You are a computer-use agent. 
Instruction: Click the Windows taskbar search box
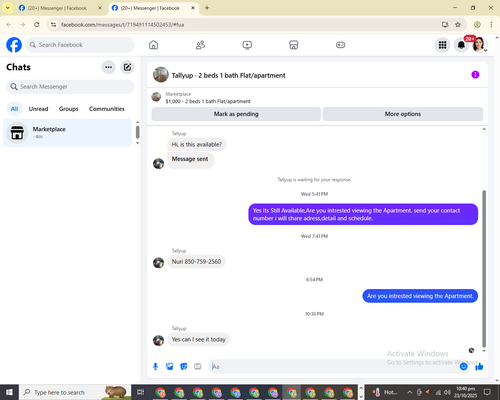coord(75,392)
